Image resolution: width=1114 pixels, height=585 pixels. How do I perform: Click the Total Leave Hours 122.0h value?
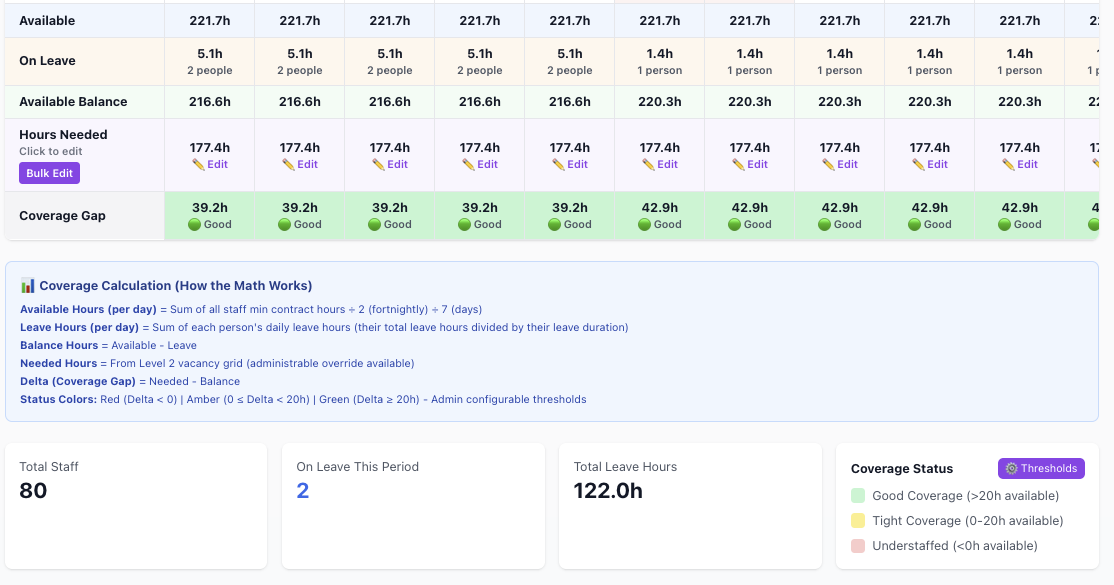tap(608, 491)
